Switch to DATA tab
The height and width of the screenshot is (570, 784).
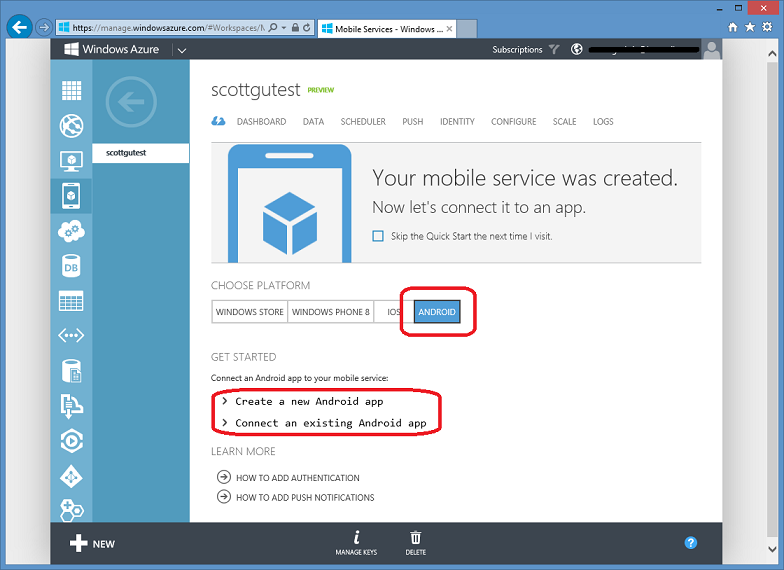[x=314, y=122]
